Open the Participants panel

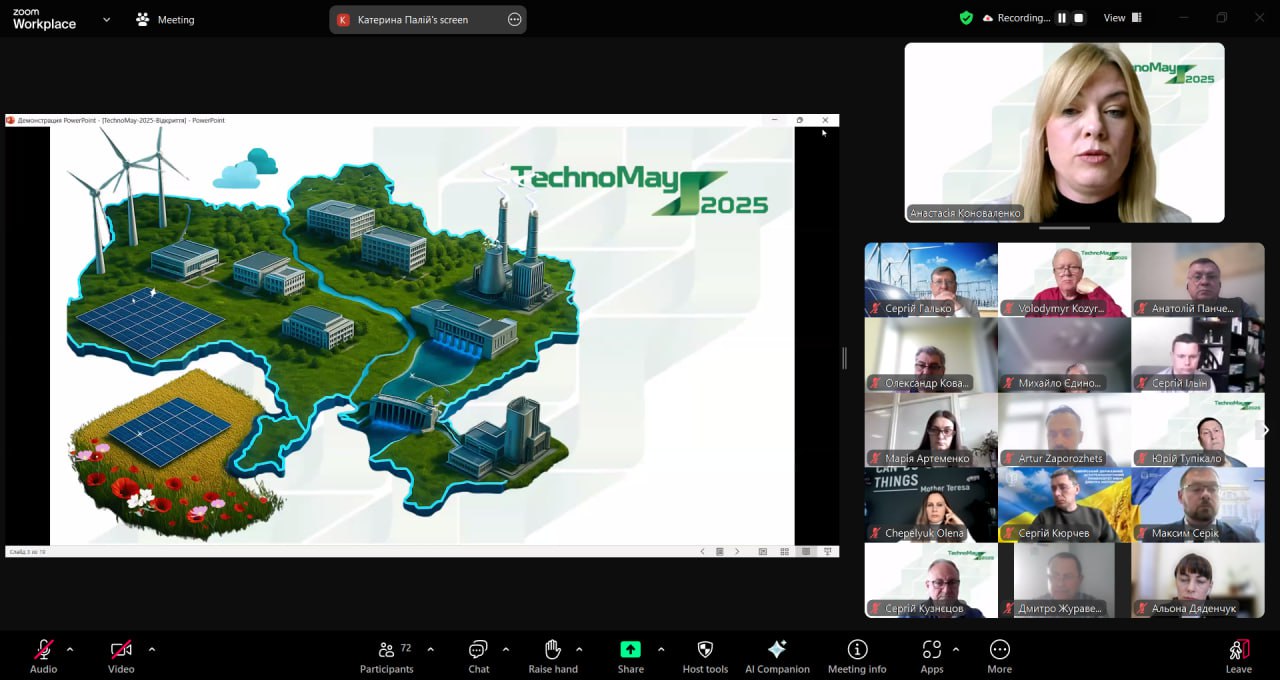click(x=387, y=656)
